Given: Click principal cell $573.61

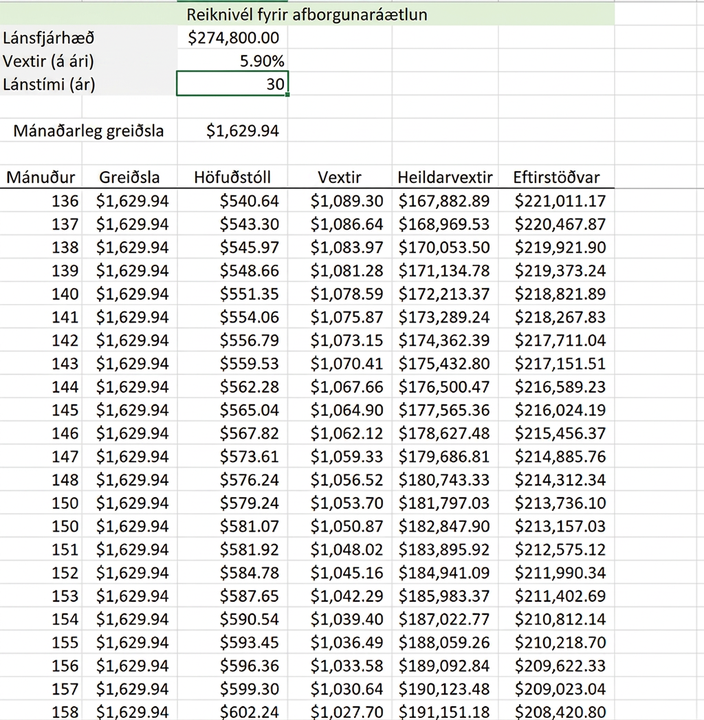Looking at the screenshot, I should 233,456.
